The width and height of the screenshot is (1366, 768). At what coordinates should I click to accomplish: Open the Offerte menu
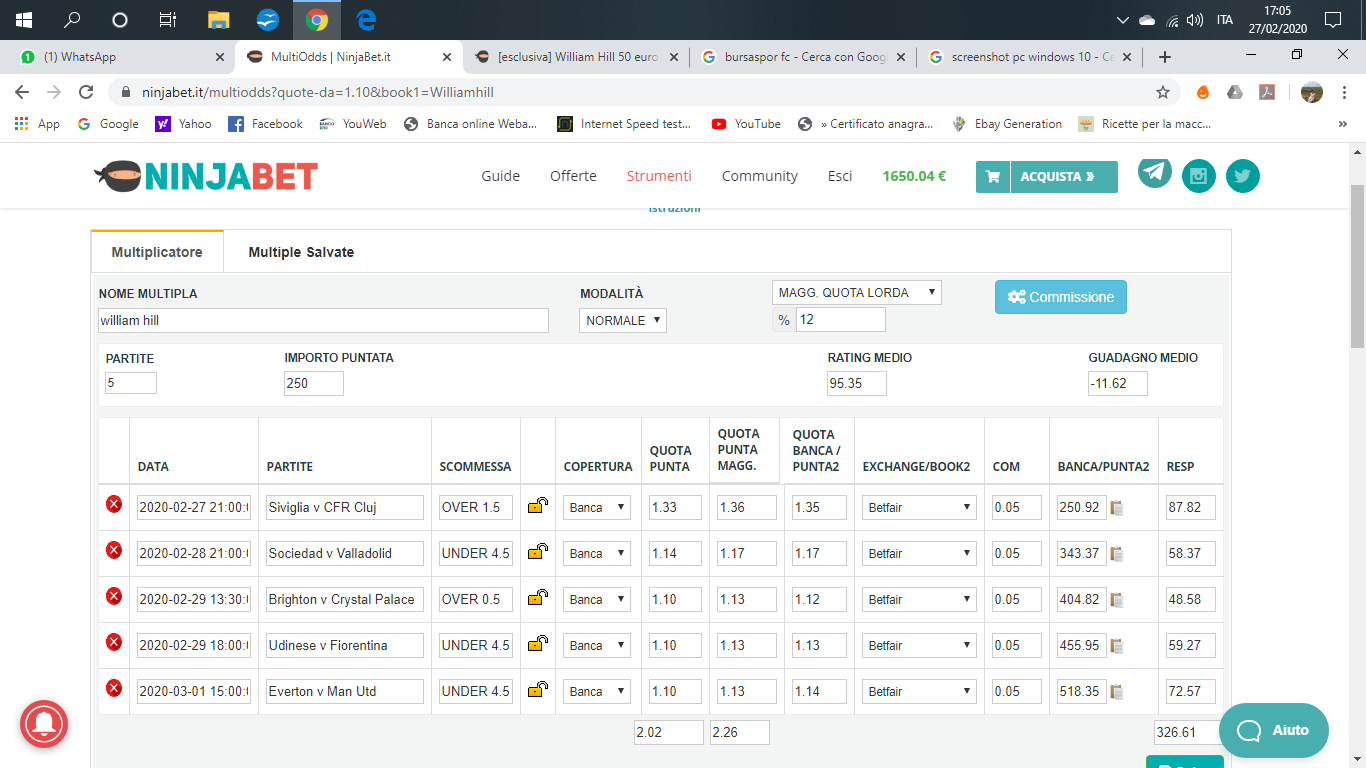pos(573,176)
